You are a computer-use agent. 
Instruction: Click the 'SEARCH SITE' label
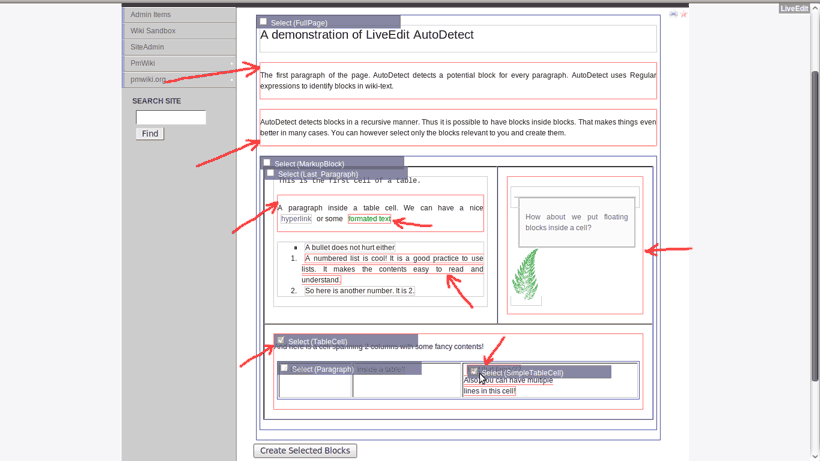[156, 101]
